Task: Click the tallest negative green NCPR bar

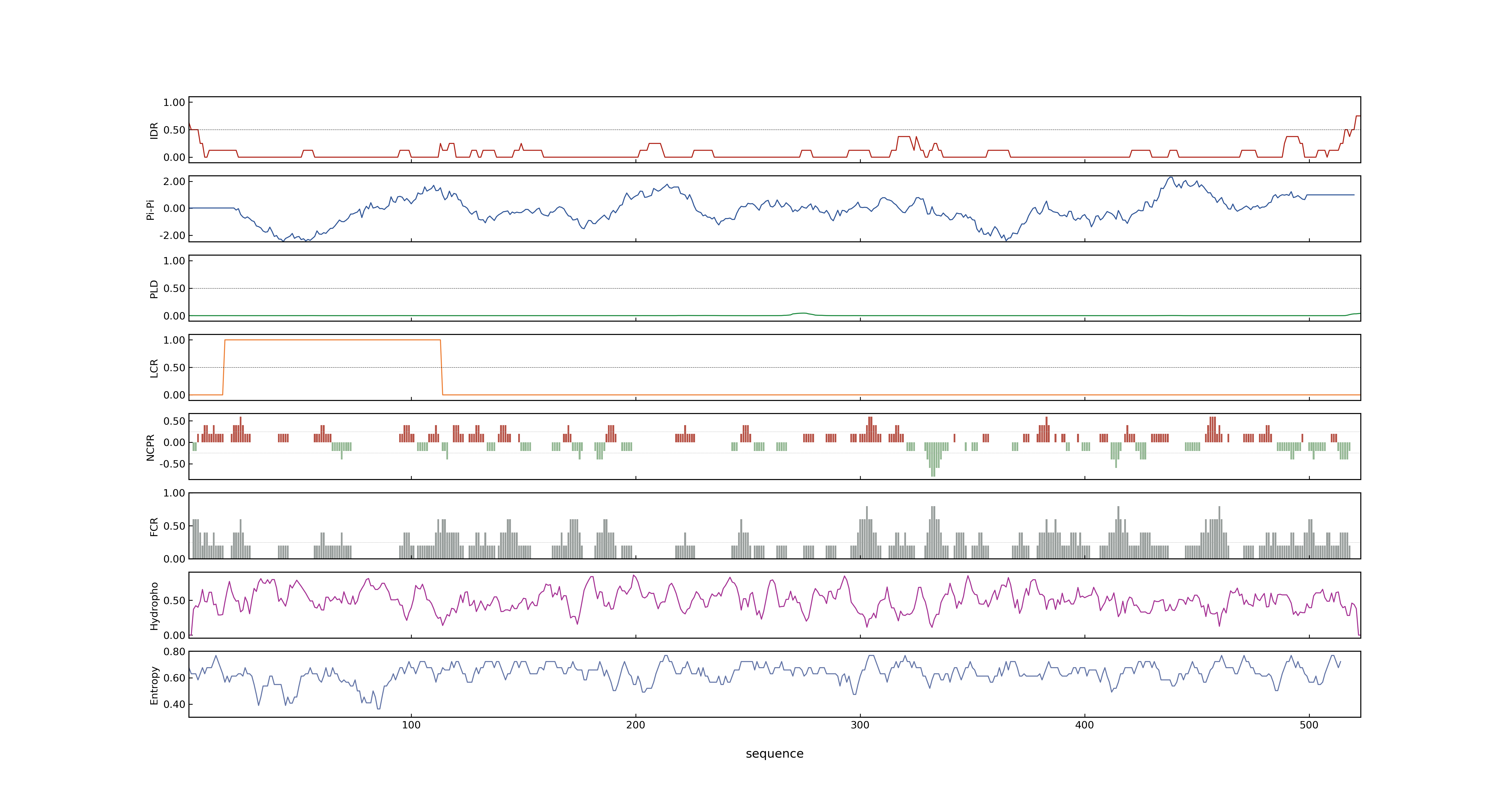Action: click(933, 459)
